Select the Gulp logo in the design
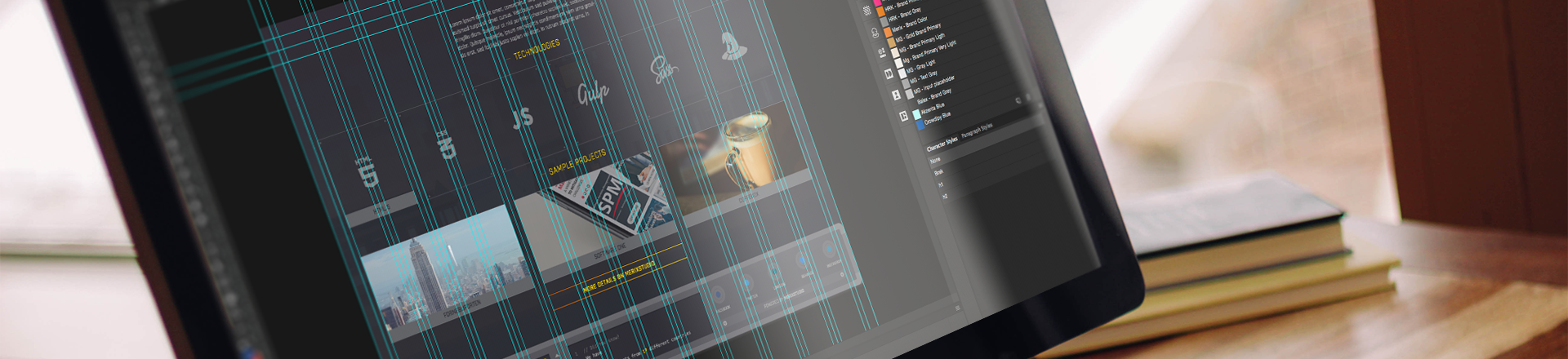1568x359 pixels. (593, 94)
